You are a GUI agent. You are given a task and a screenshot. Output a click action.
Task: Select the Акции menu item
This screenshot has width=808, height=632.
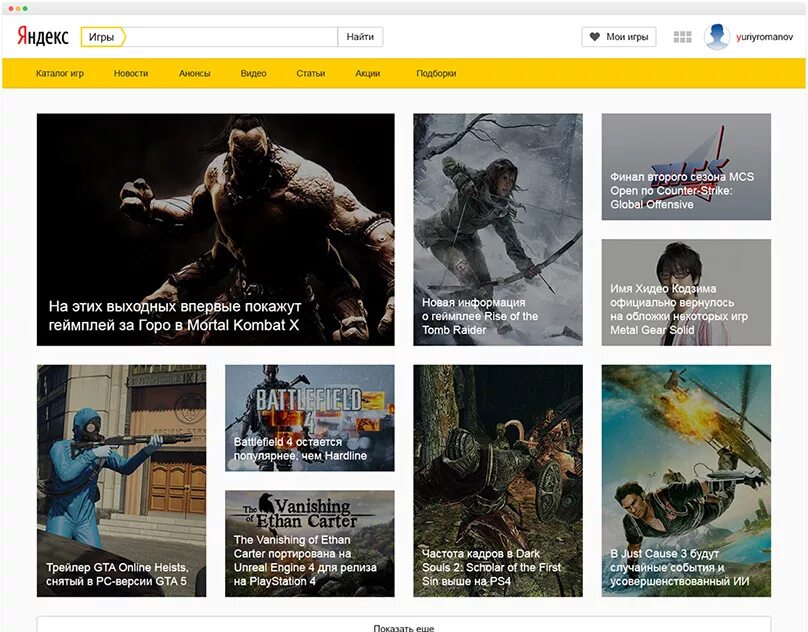pyautogui.click(x=367, y=73)
